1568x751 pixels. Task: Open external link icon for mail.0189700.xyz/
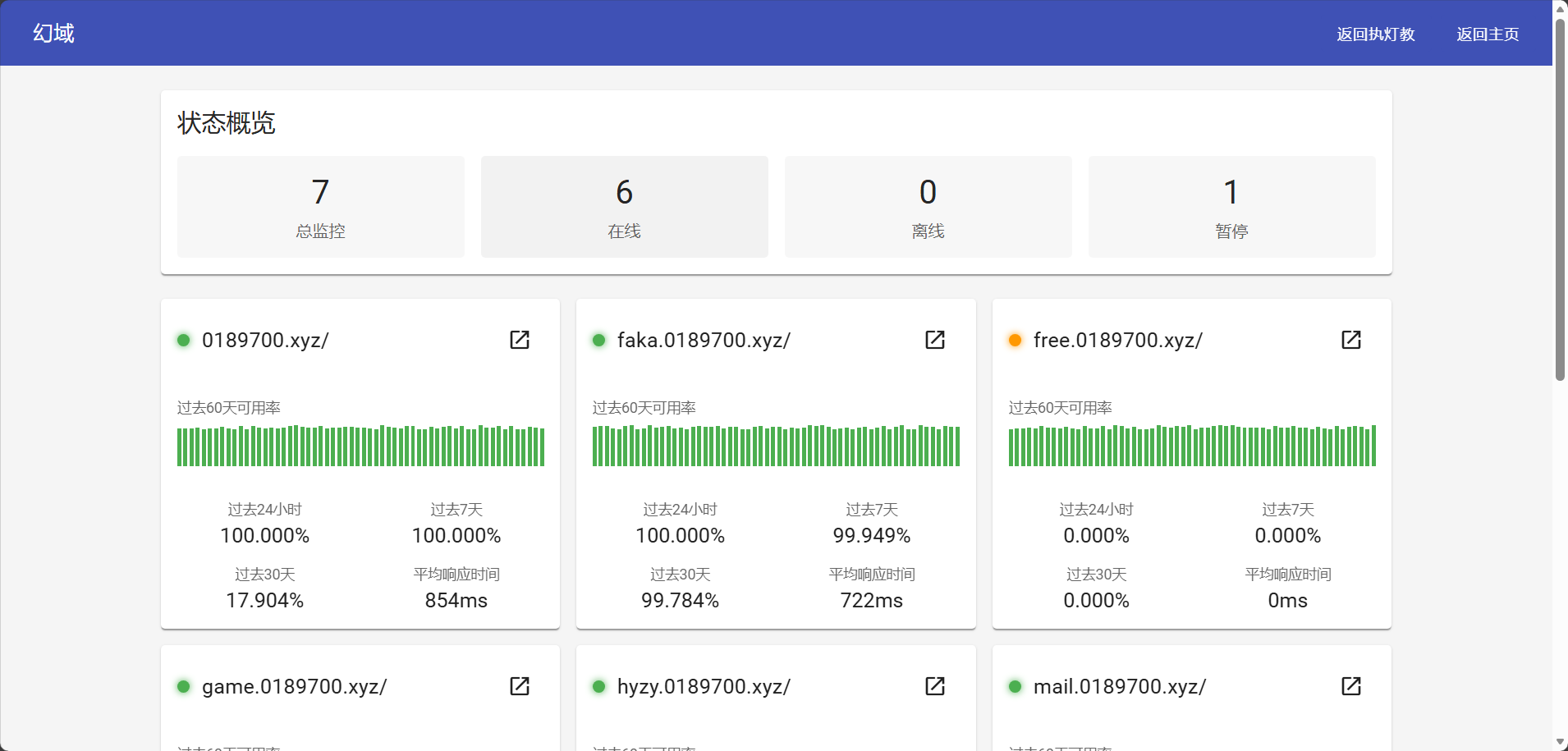[x=1351, y=686]
